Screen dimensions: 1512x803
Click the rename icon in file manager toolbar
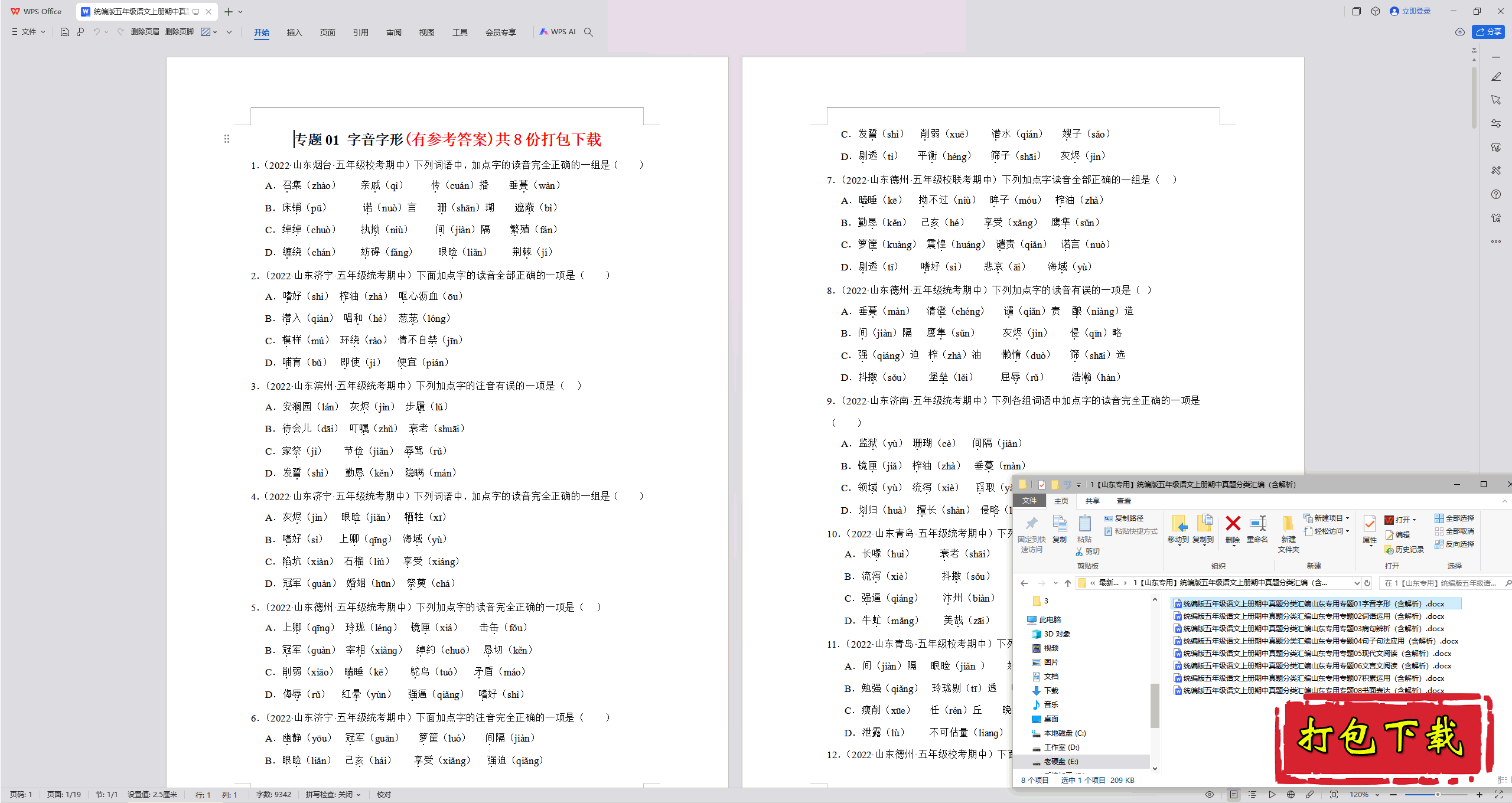coord(1259,525)
